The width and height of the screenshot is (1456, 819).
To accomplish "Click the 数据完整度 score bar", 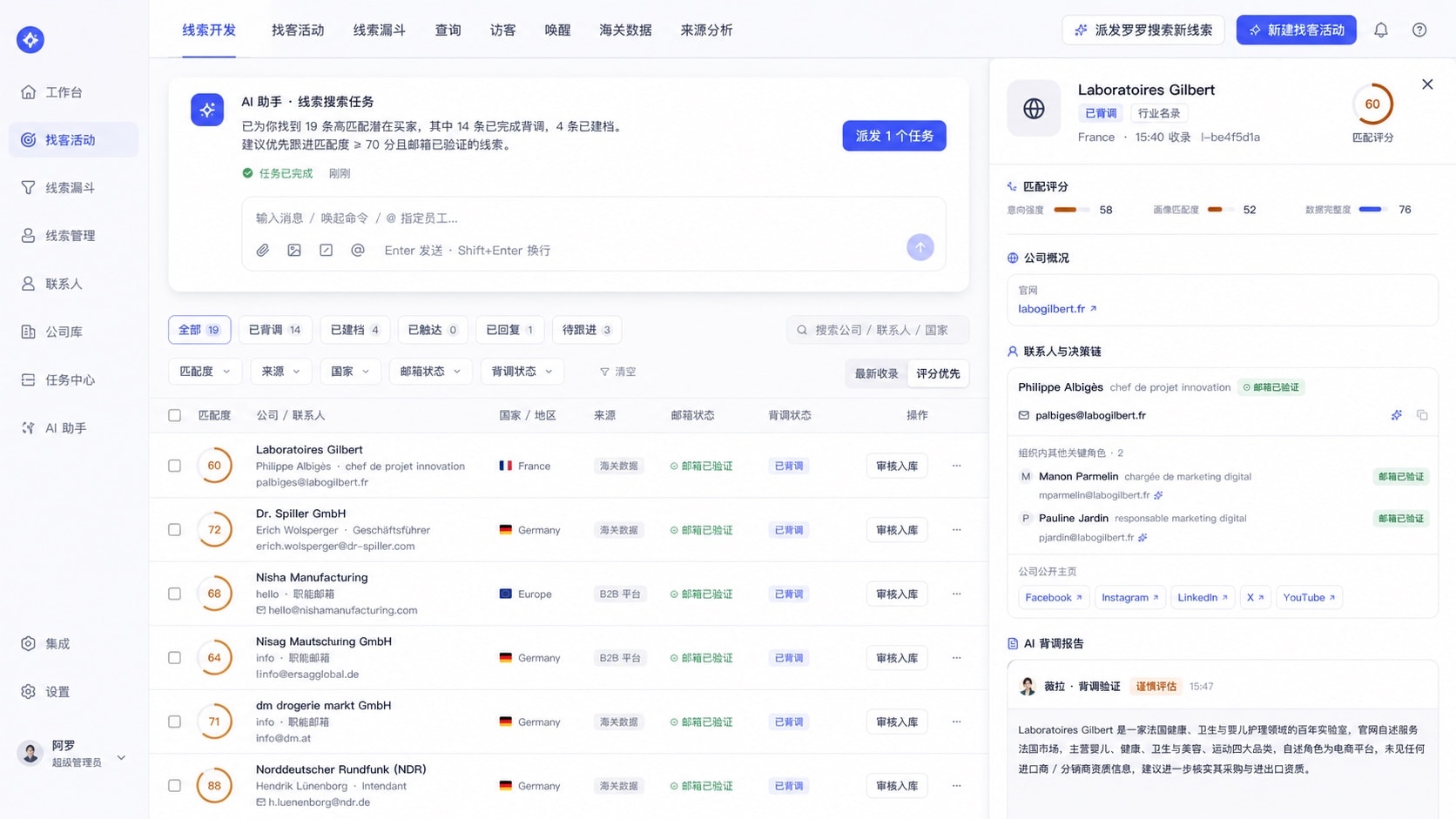I will pyautogui.click(x=1374, y=210).
